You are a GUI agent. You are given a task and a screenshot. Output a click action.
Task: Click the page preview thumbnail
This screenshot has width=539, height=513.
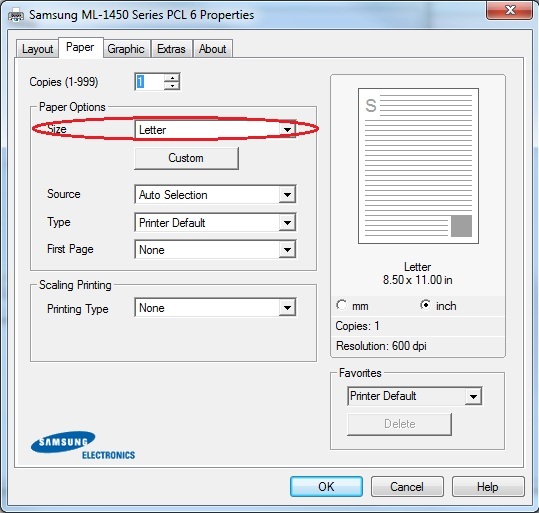click(x=418, y=166)
